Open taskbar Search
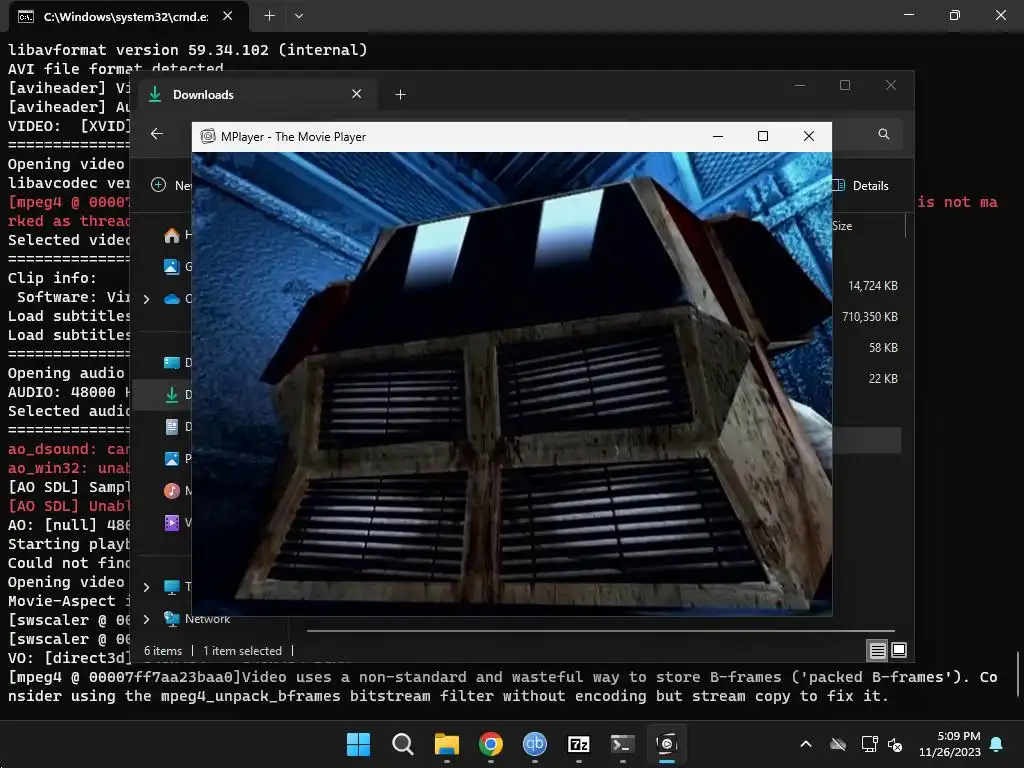Screen dimensions: 1024x768 coord(402,744)
